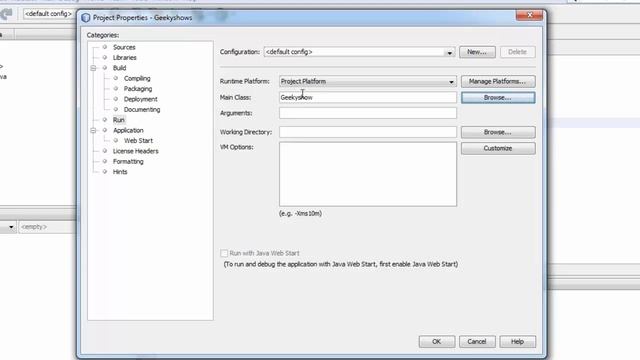640x360 pixels.
Task: Select the Application category
Action: pyautogui.click(x=128, y=130)
